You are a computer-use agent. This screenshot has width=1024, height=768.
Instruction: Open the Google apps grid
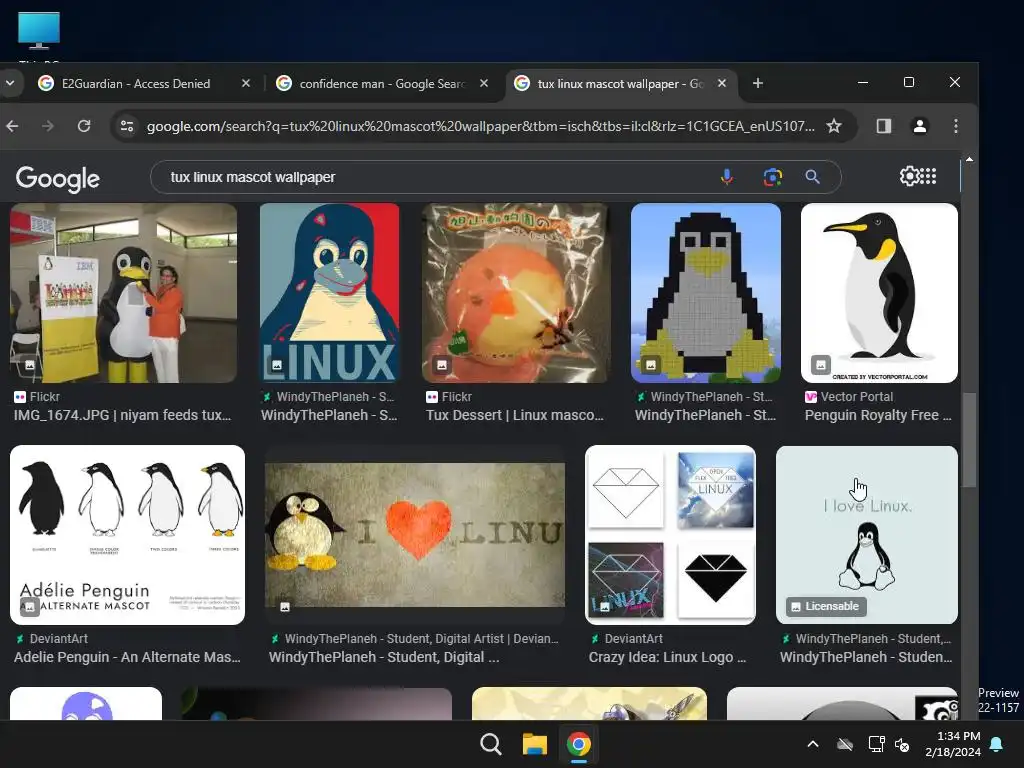[928, 176]
